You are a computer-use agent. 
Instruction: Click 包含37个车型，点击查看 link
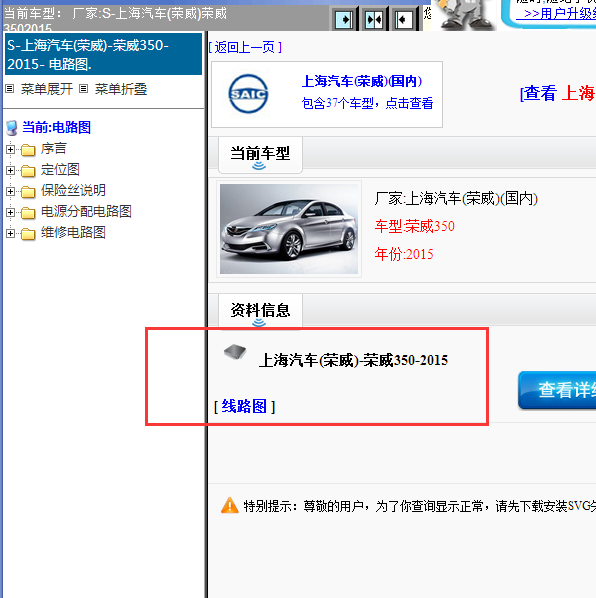click(367, 103)
